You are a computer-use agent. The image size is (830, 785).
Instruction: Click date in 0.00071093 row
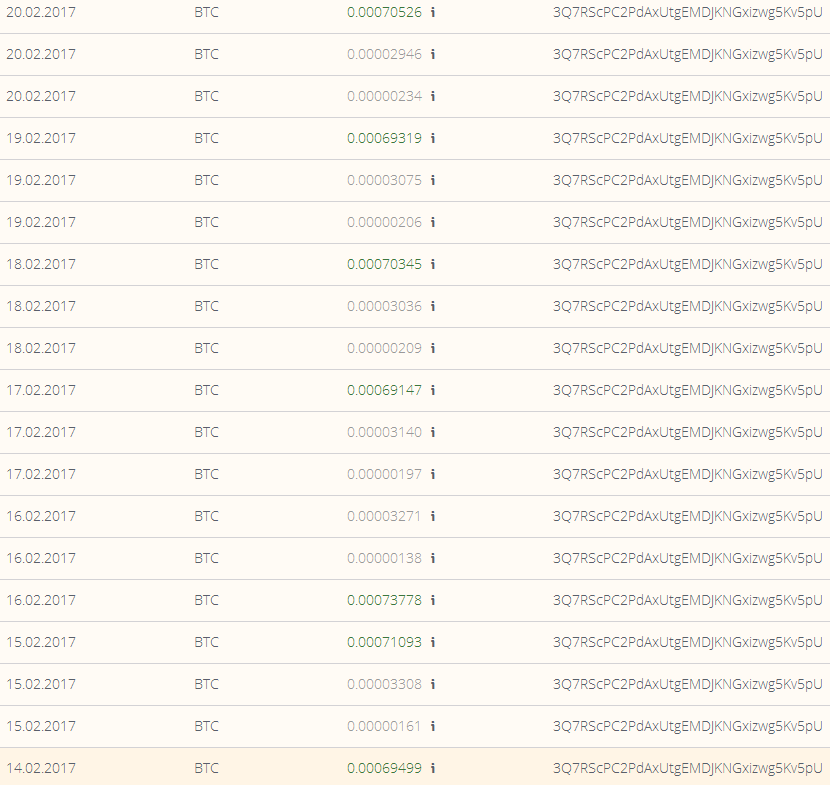(41, 642)
